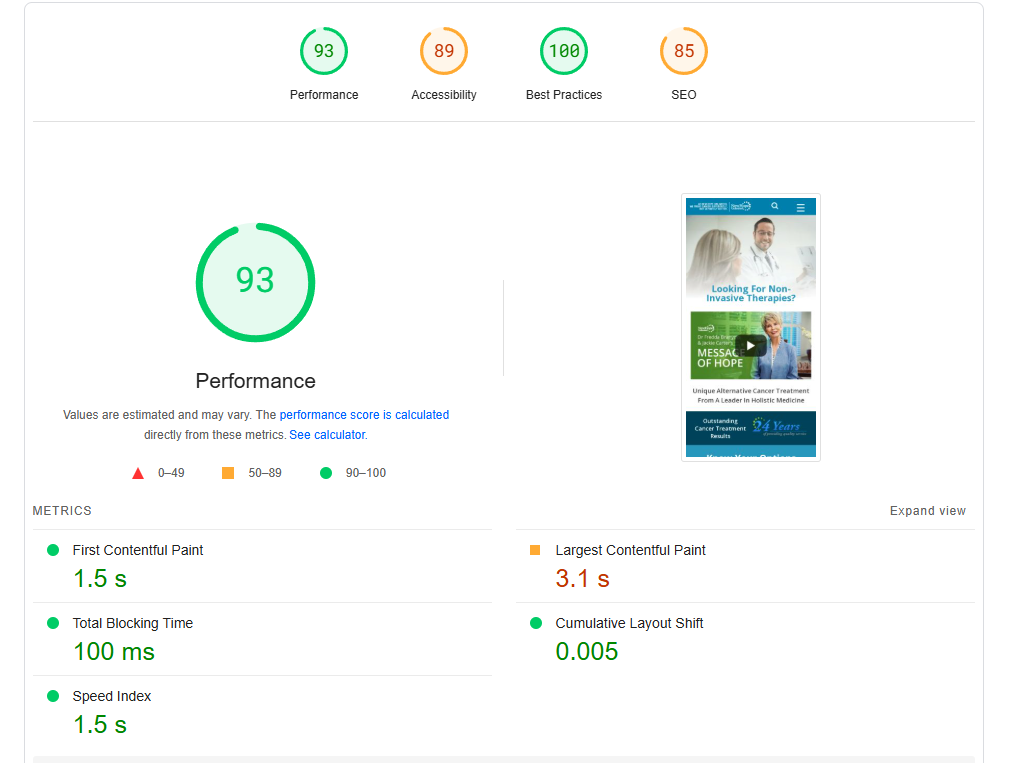Click the play button in screenshot video
Screen dimensions: 1033x763
point(750,345)
